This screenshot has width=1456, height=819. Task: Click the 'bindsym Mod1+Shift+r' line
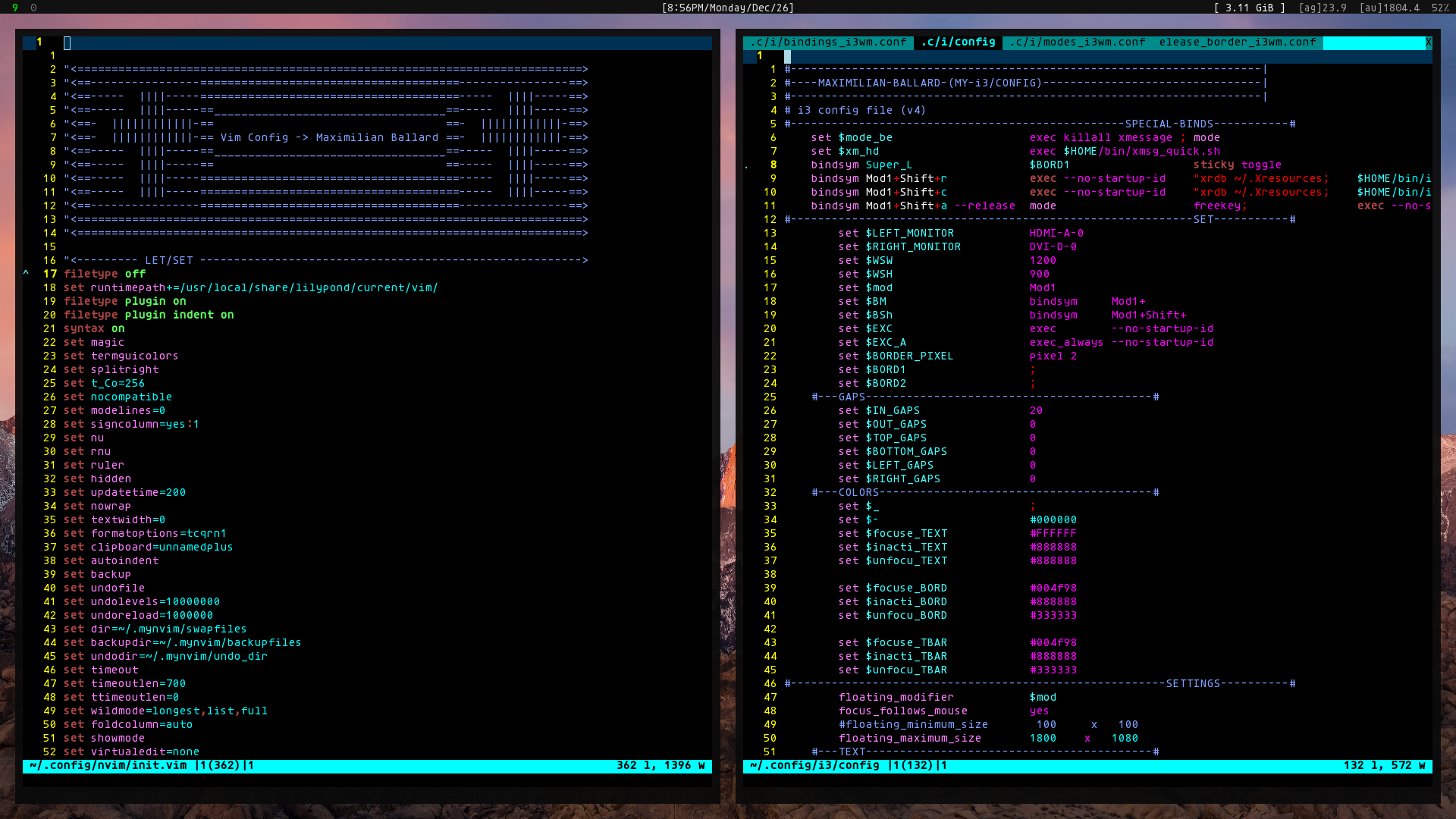coord(1121,179)
